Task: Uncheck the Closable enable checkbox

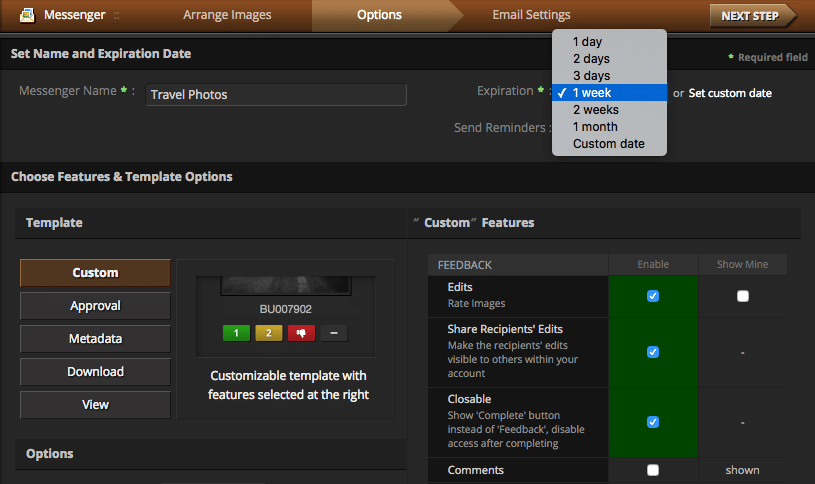Action: click(x=653, y=422)
